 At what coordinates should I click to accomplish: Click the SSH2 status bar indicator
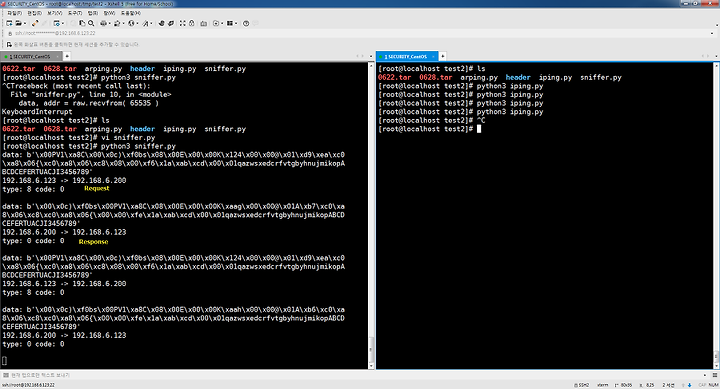click(x=581, y=385)
